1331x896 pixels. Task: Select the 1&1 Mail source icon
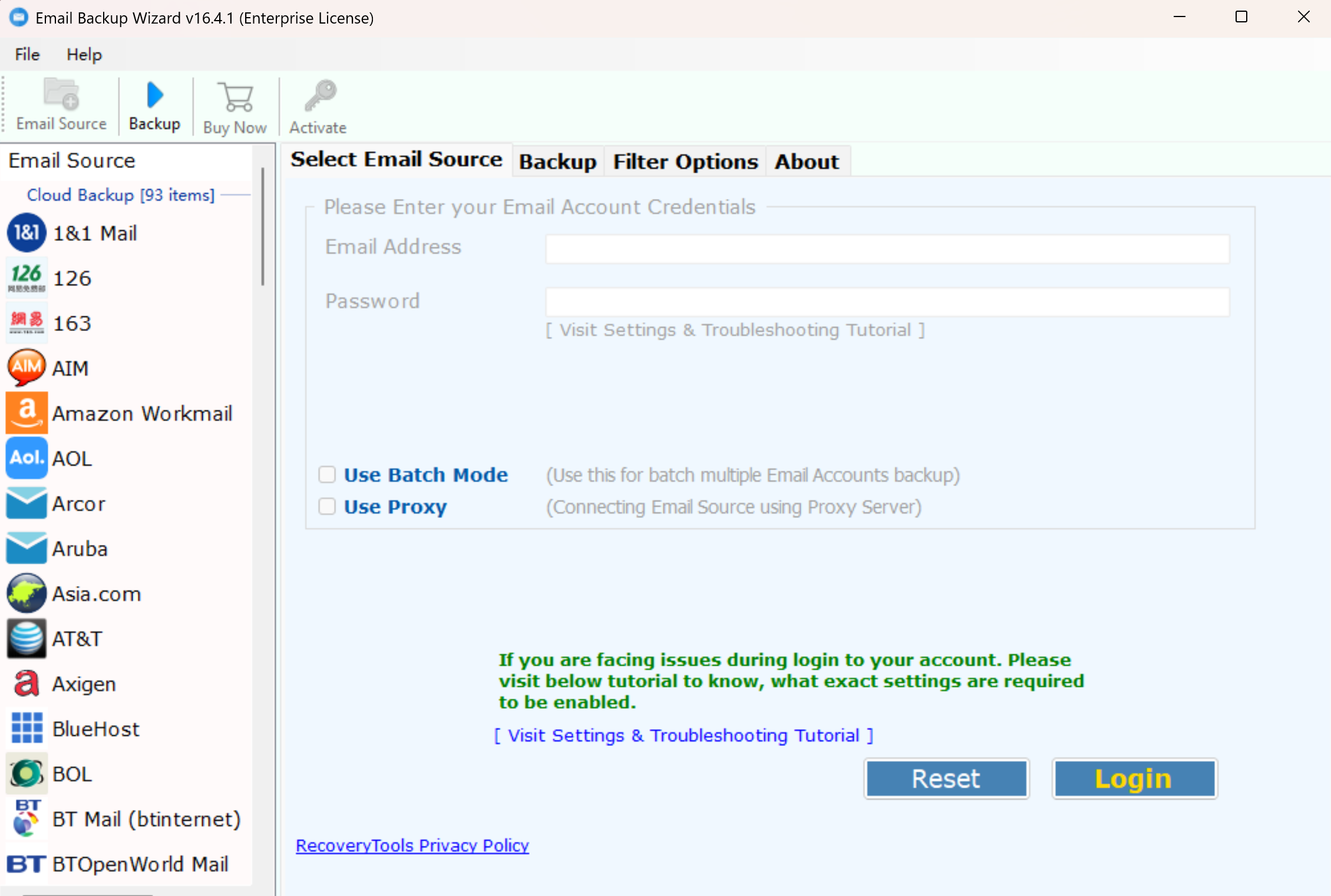coord(27,233)
